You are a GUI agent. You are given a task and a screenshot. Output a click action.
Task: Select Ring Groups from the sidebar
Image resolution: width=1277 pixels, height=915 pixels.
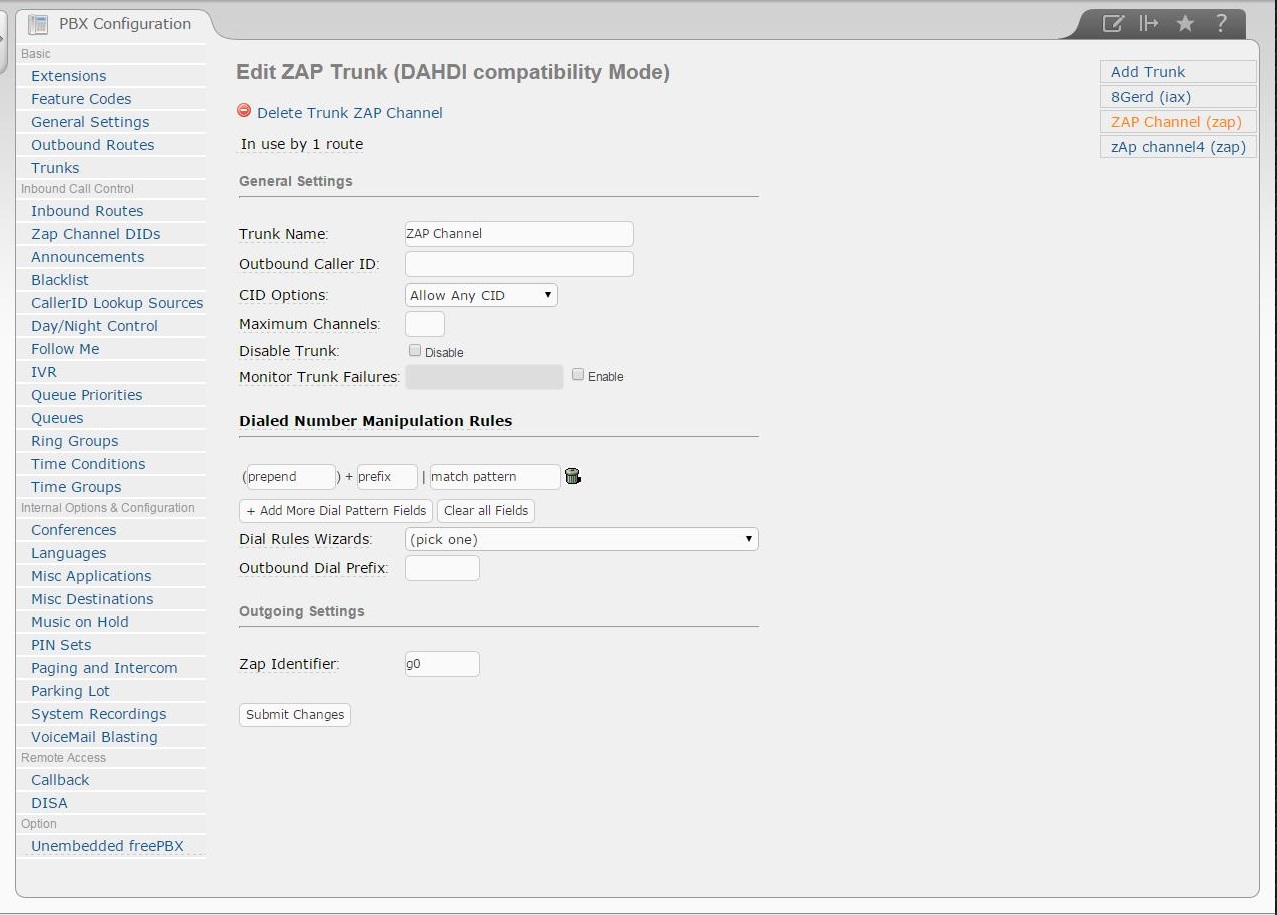(74, 441)
